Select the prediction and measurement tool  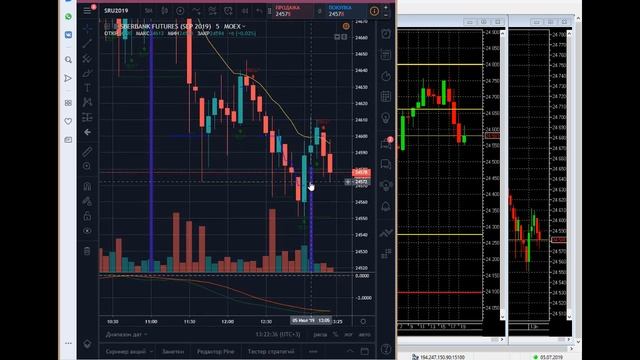tap(87, 118)
